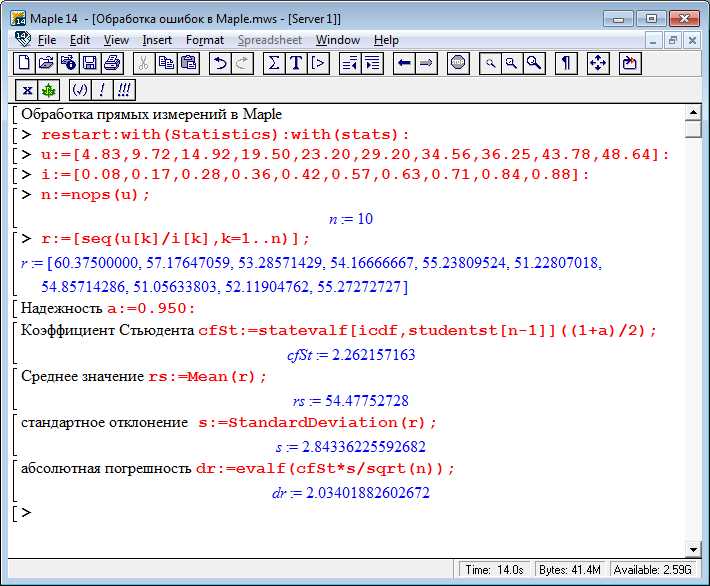Image resolution: width=710 pixels, height=586 pixels.
Task: Insert Maple input with the Sigma icon
Action: [274, 63]
